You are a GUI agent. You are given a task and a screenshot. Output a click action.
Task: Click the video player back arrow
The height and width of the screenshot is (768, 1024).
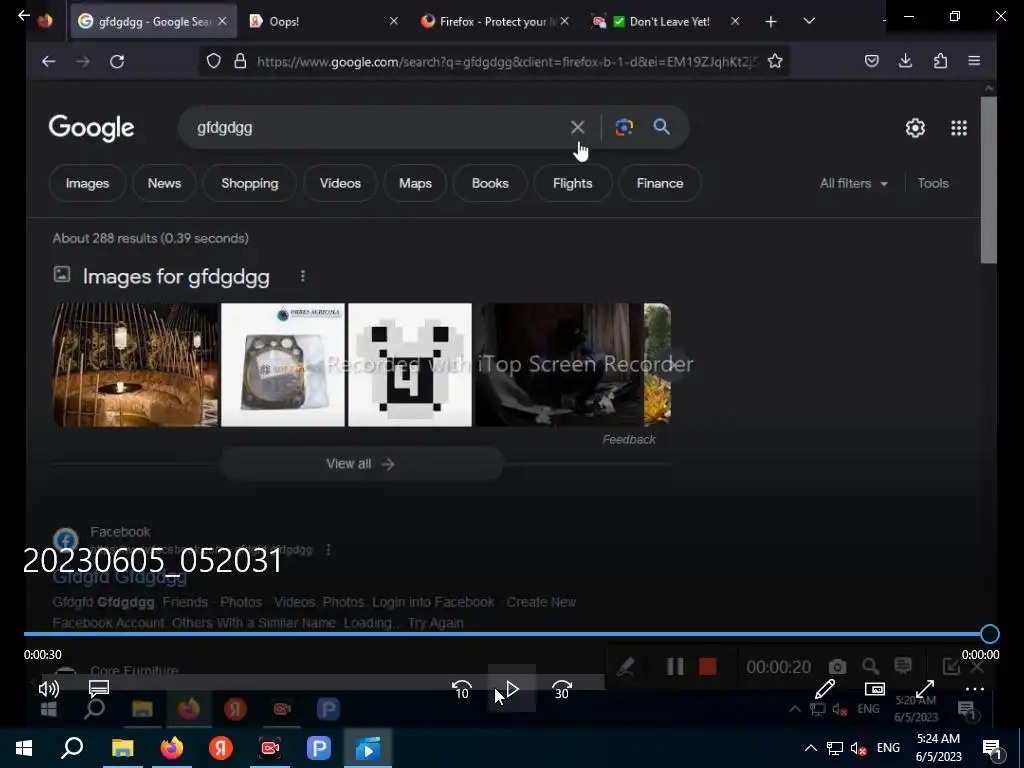[x=24, y=15]
